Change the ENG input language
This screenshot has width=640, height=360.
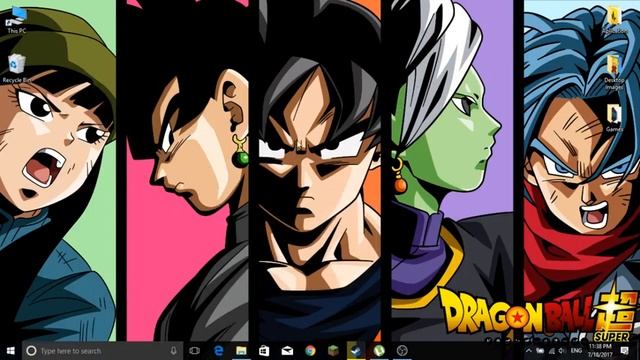(x=576, y=351)
